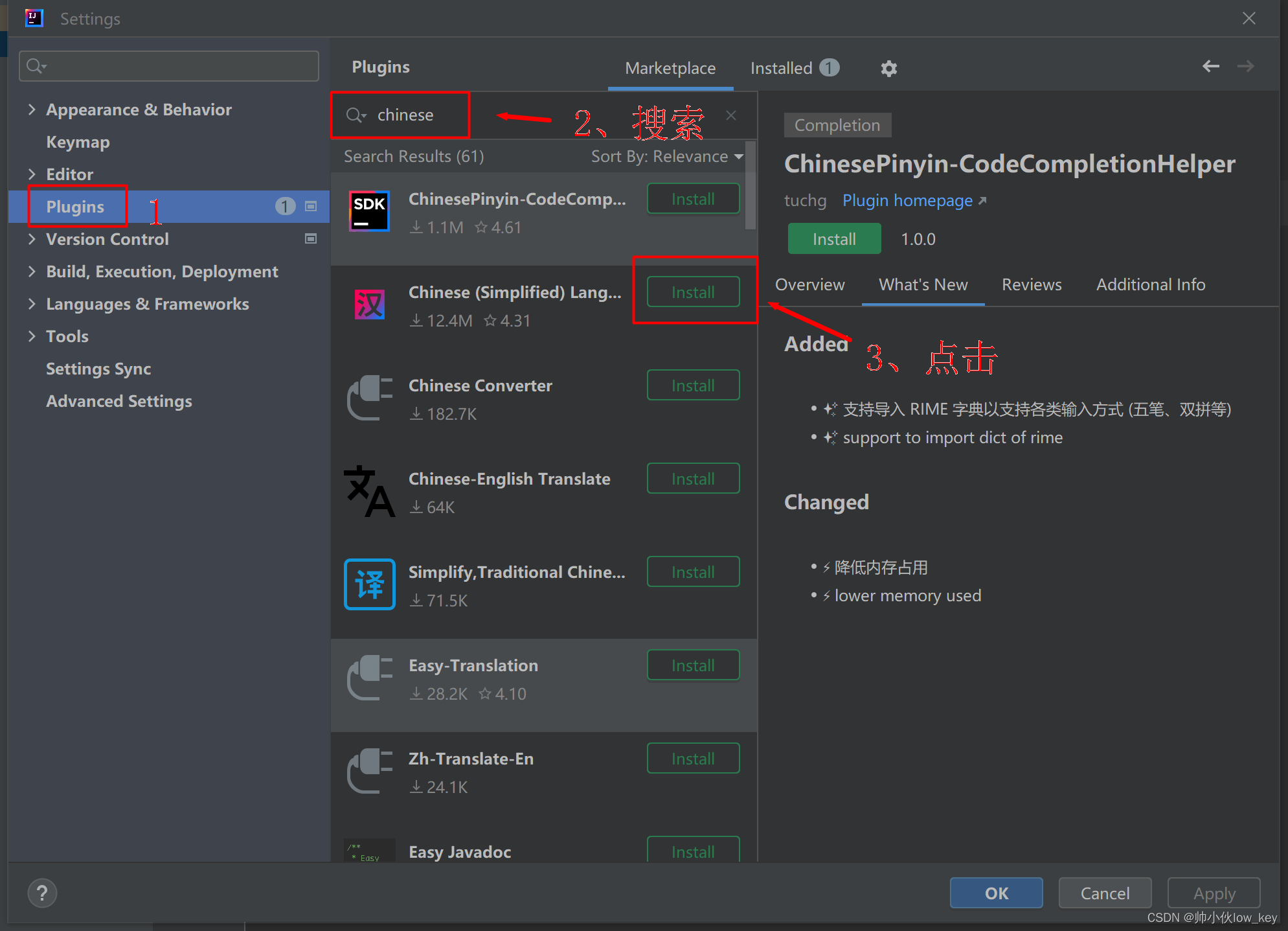This screenshot has width=1288, height=931.
Task: Select the ChinesePinyin SDK plugin icon
Action: (369, 211)
